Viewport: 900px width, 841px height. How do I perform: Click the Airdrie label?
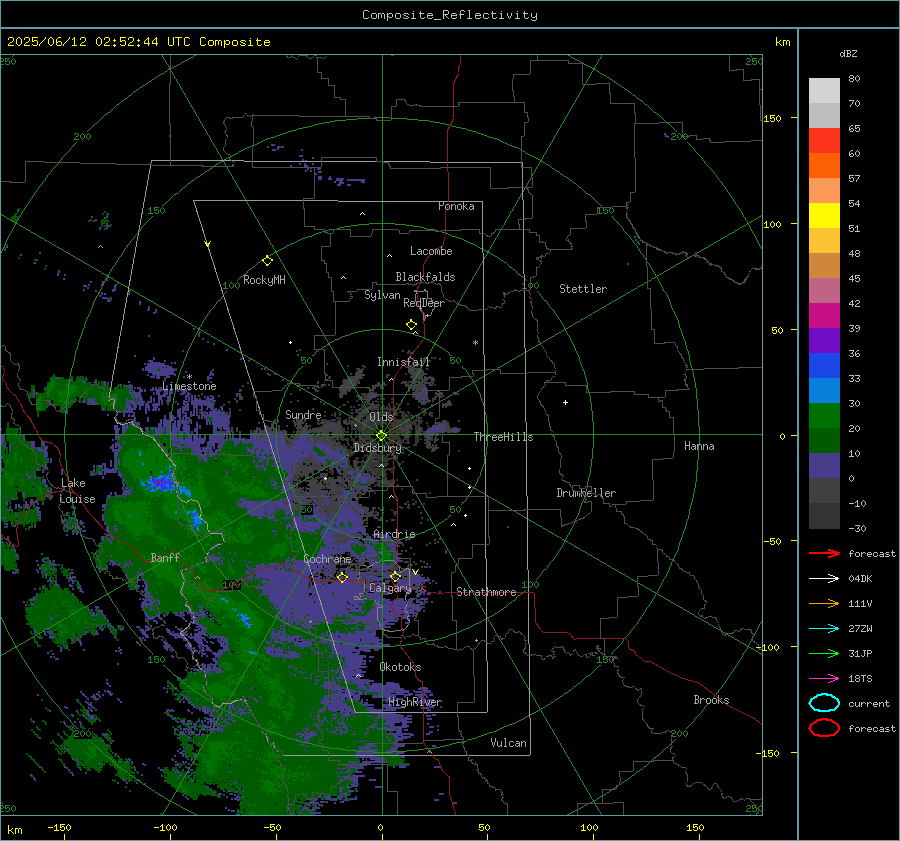[394, 534]
